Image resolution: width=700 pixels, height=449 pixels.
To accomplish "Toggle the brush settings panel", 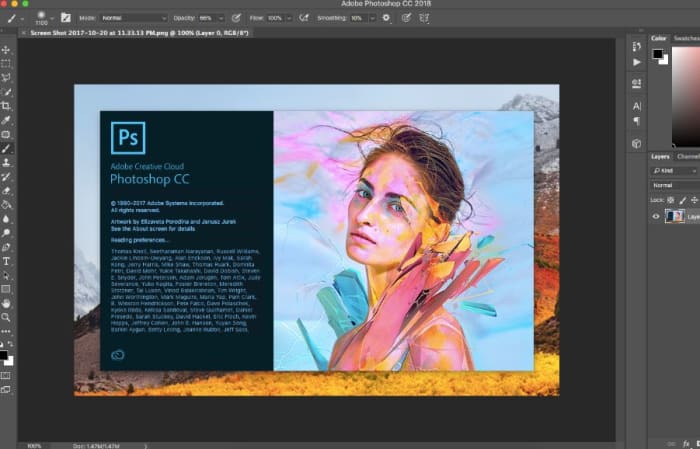I will pos(66,17).
